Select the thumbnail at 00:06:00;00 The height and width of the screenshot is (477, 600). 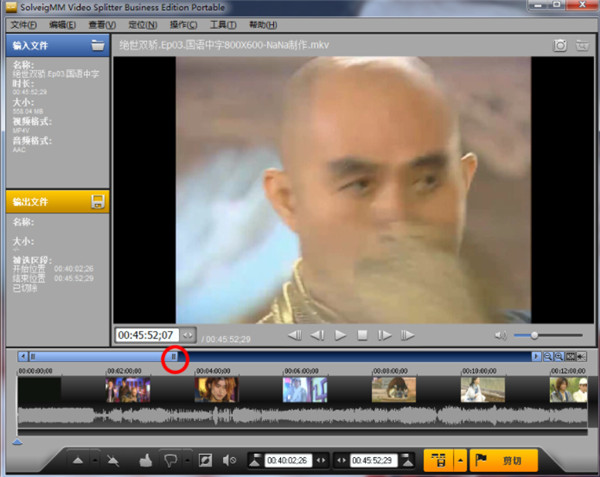click(x=305, y=389)
